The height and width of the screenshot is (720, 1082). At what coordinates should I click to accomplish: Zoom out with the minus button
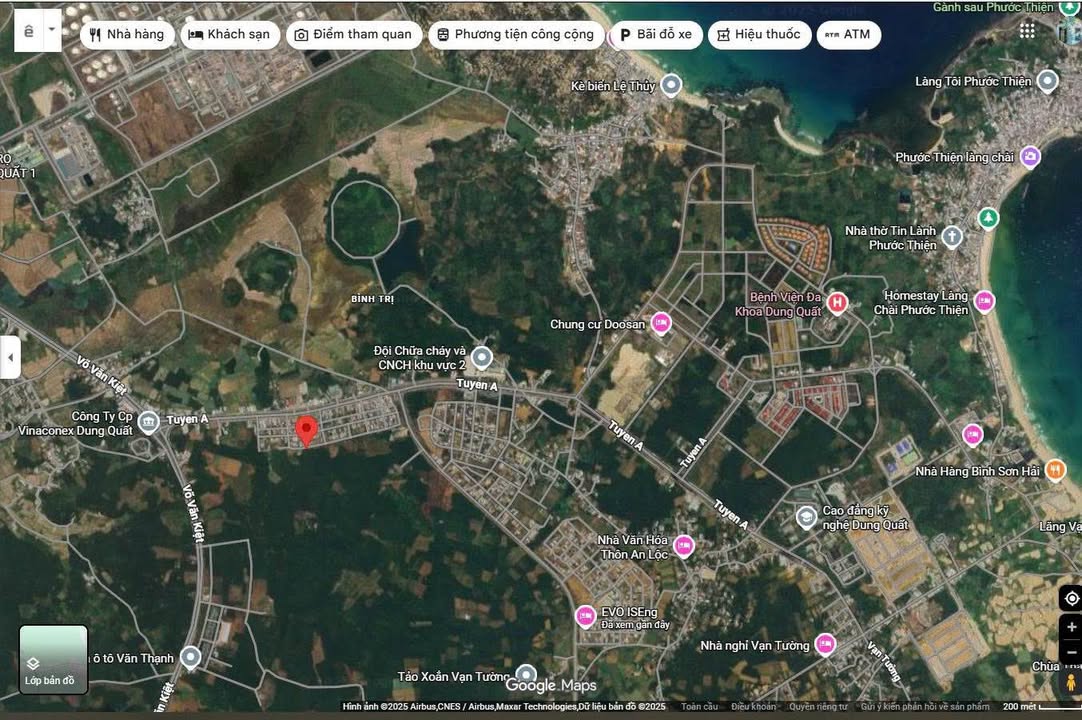tap(1071, 653)
